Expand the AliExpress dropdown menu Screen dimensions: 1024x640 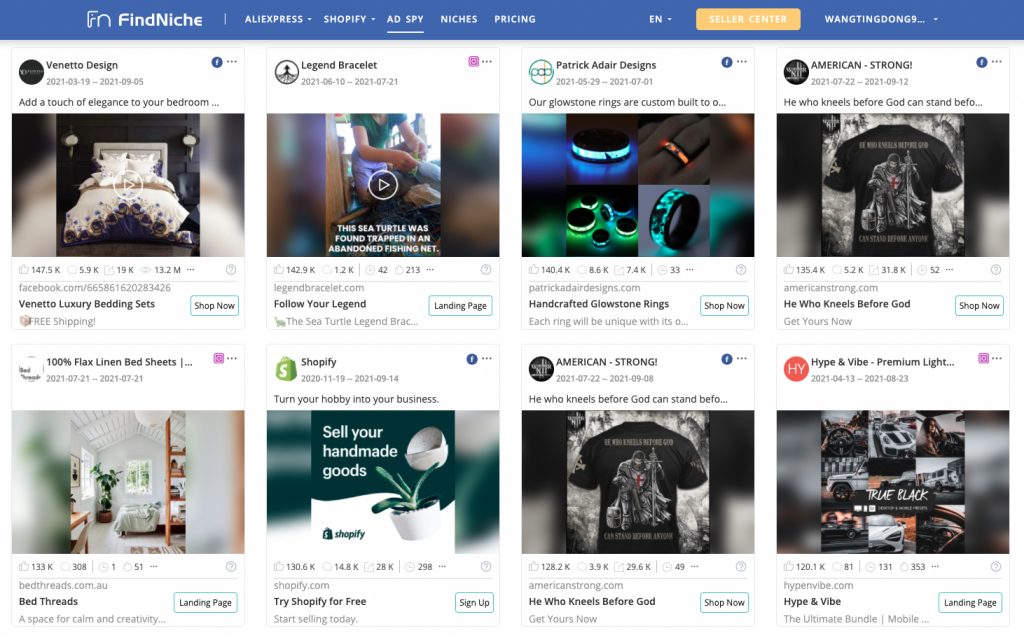coord(278,20)
